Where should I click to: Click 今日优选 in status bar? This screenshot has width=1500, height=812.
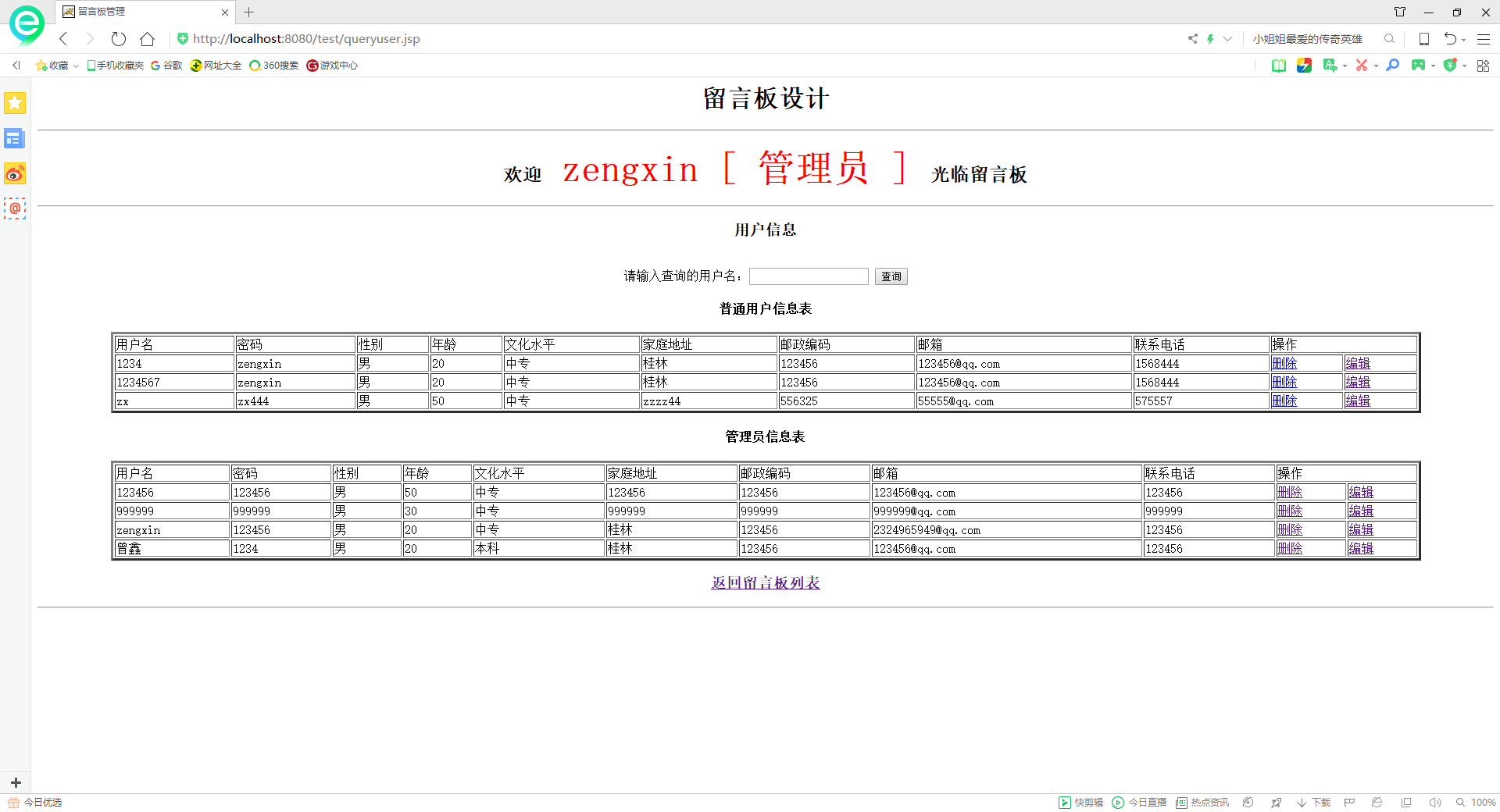(x=35, y=803)
